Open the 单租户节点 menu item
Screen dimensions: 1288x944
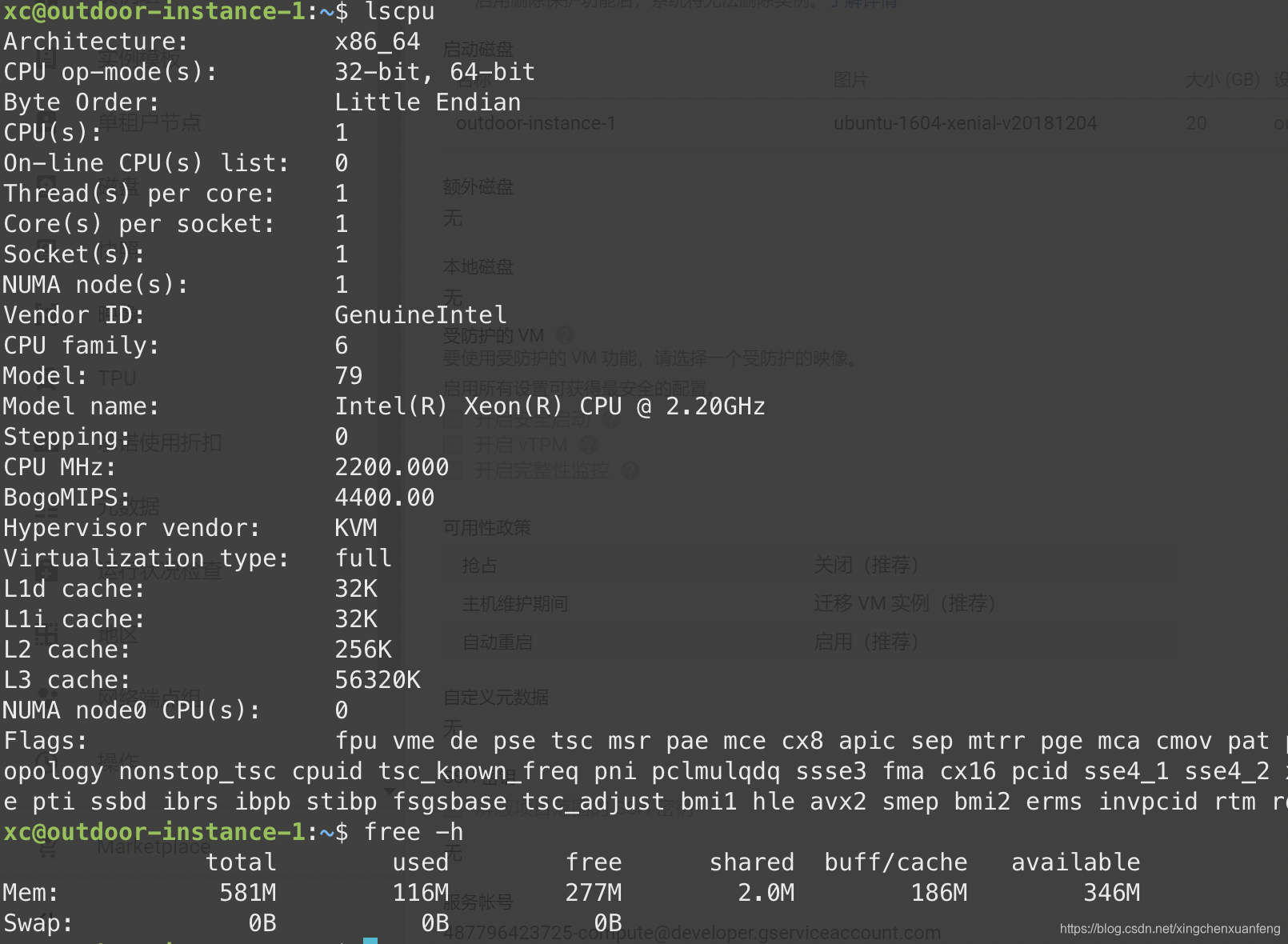click(x=150, y=122)
